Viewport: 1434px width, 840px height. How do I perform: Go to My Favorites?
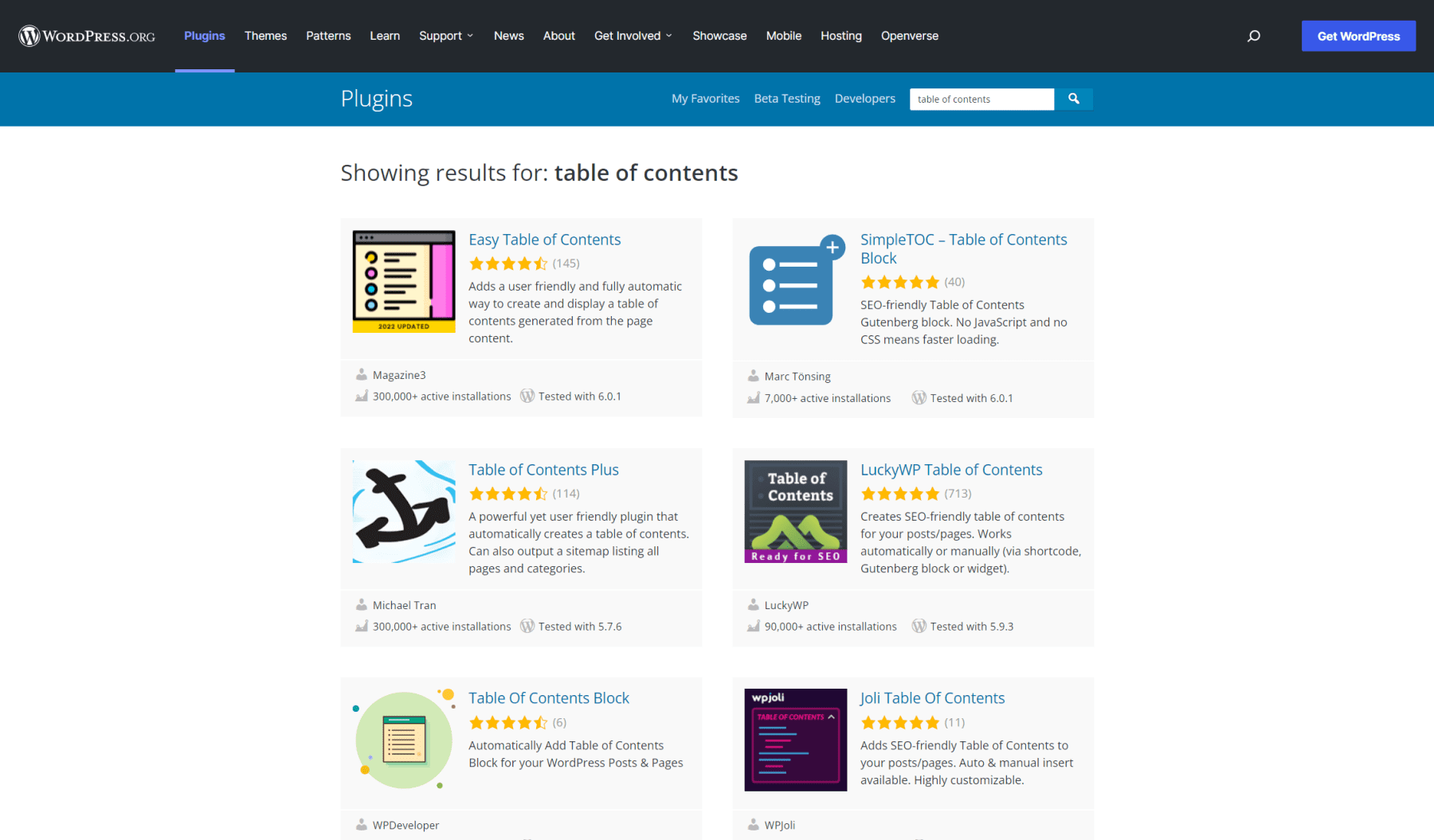click(x=704, y=98)
